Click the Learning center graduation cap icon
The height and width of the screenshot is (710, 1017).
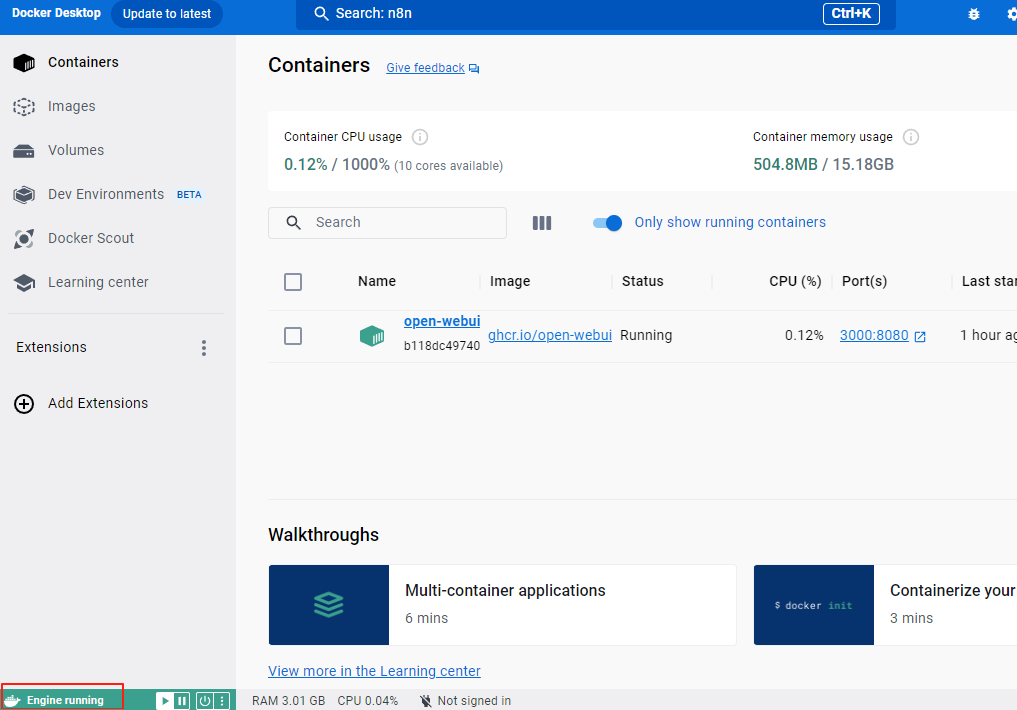(x=24, y=283)
